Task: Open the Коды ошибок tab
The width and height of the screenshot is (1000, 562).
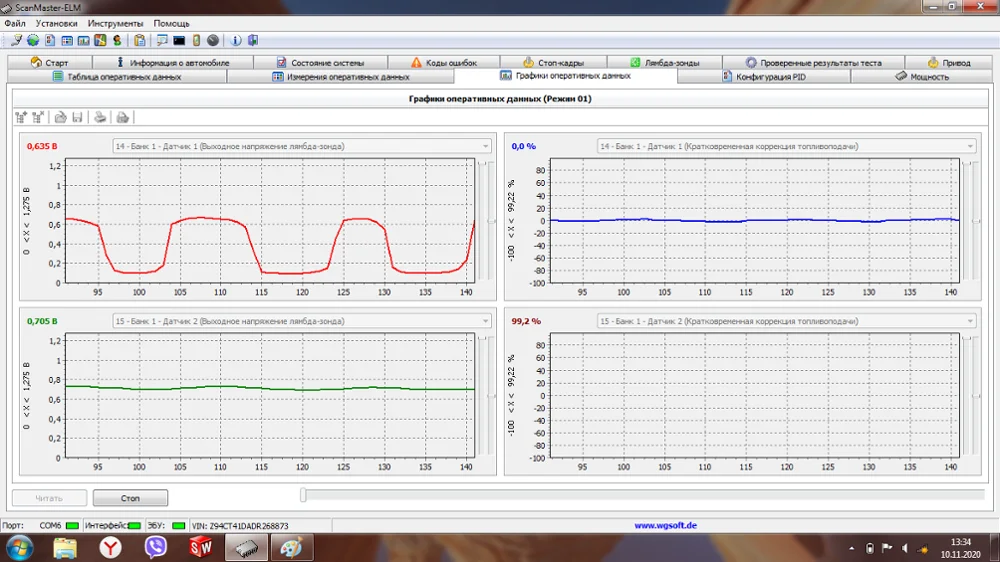Action: point(444,63)
